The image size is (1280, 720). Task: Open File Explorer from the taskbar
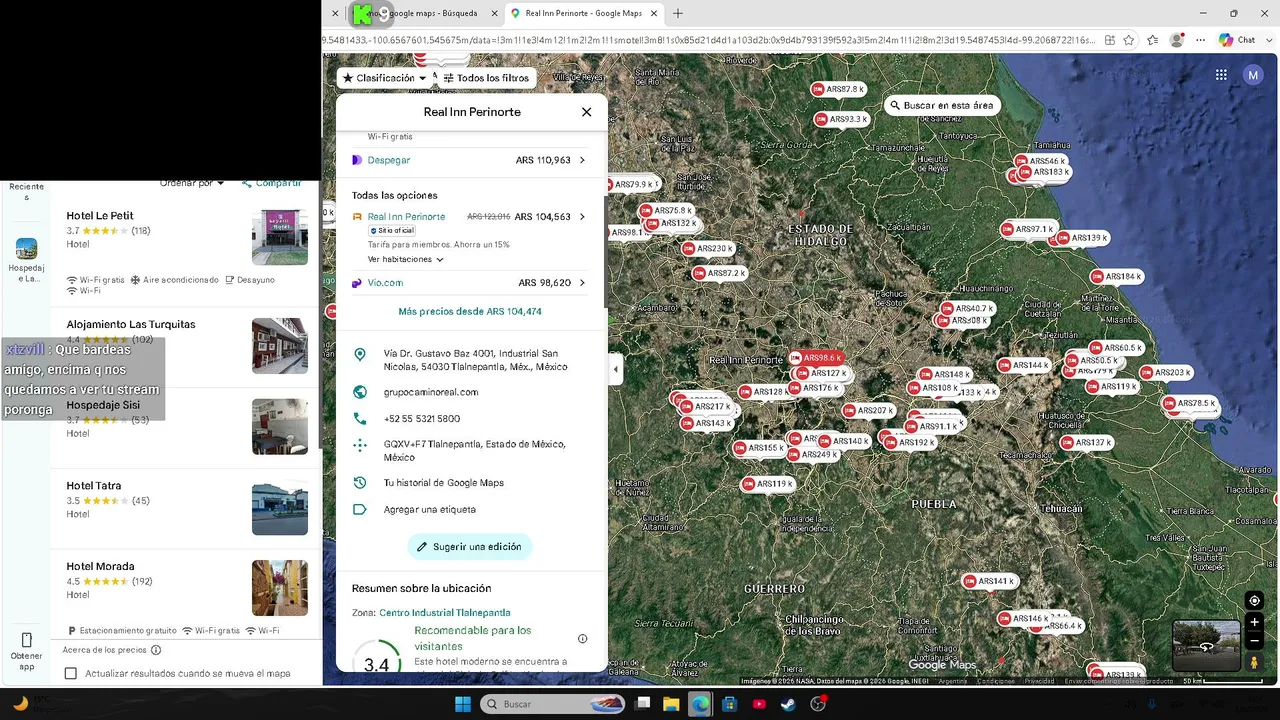pyautogui.click(x=671, y=704)
